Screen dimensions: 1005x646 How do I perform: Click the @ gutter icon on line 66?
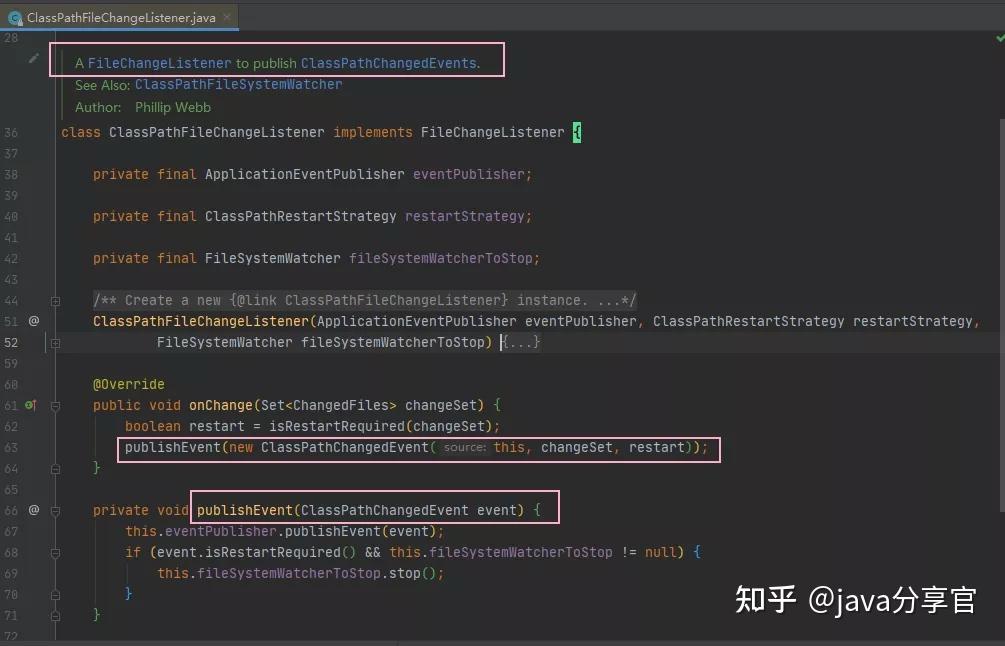coord(34,509)
